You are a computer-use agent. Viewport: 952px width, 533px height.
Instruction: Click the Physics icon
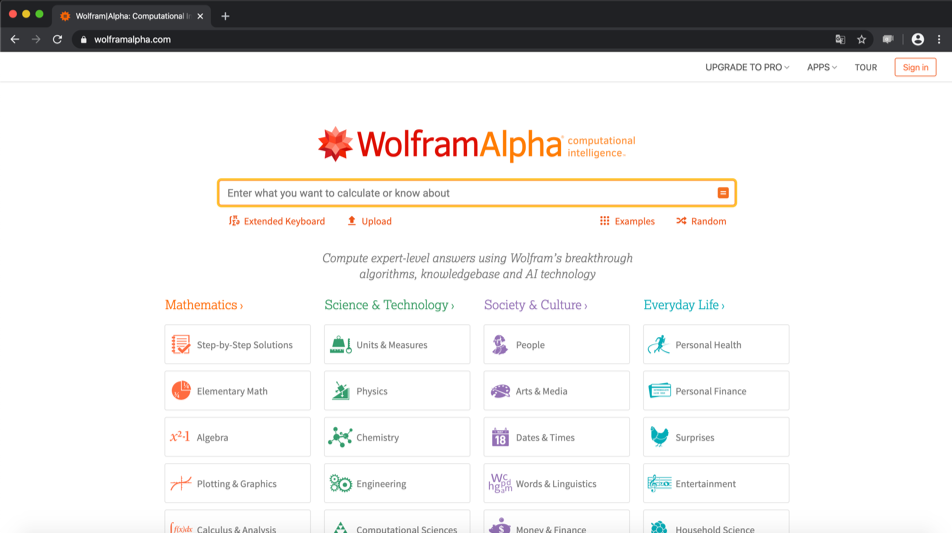pos(341,390)
